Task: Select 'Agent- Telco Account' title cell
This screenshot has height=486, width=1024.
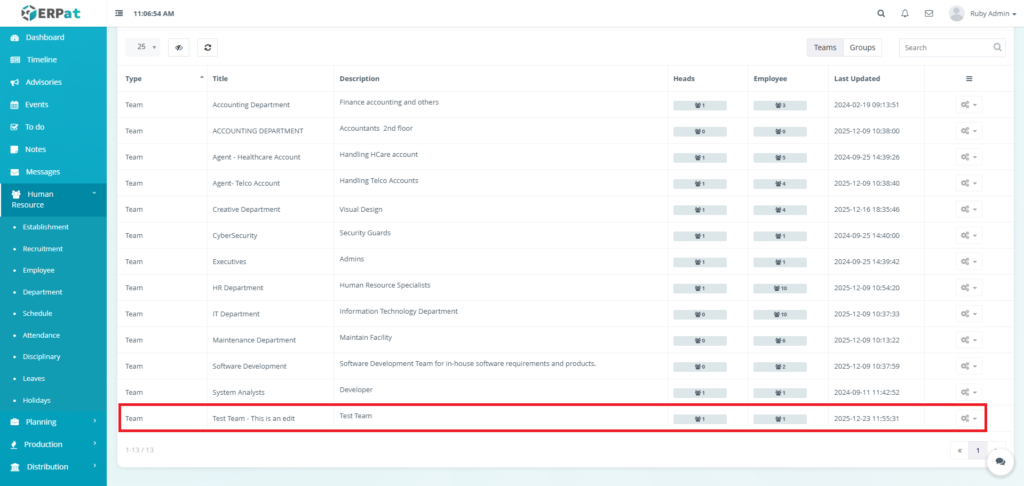Action: click(246, 183)
